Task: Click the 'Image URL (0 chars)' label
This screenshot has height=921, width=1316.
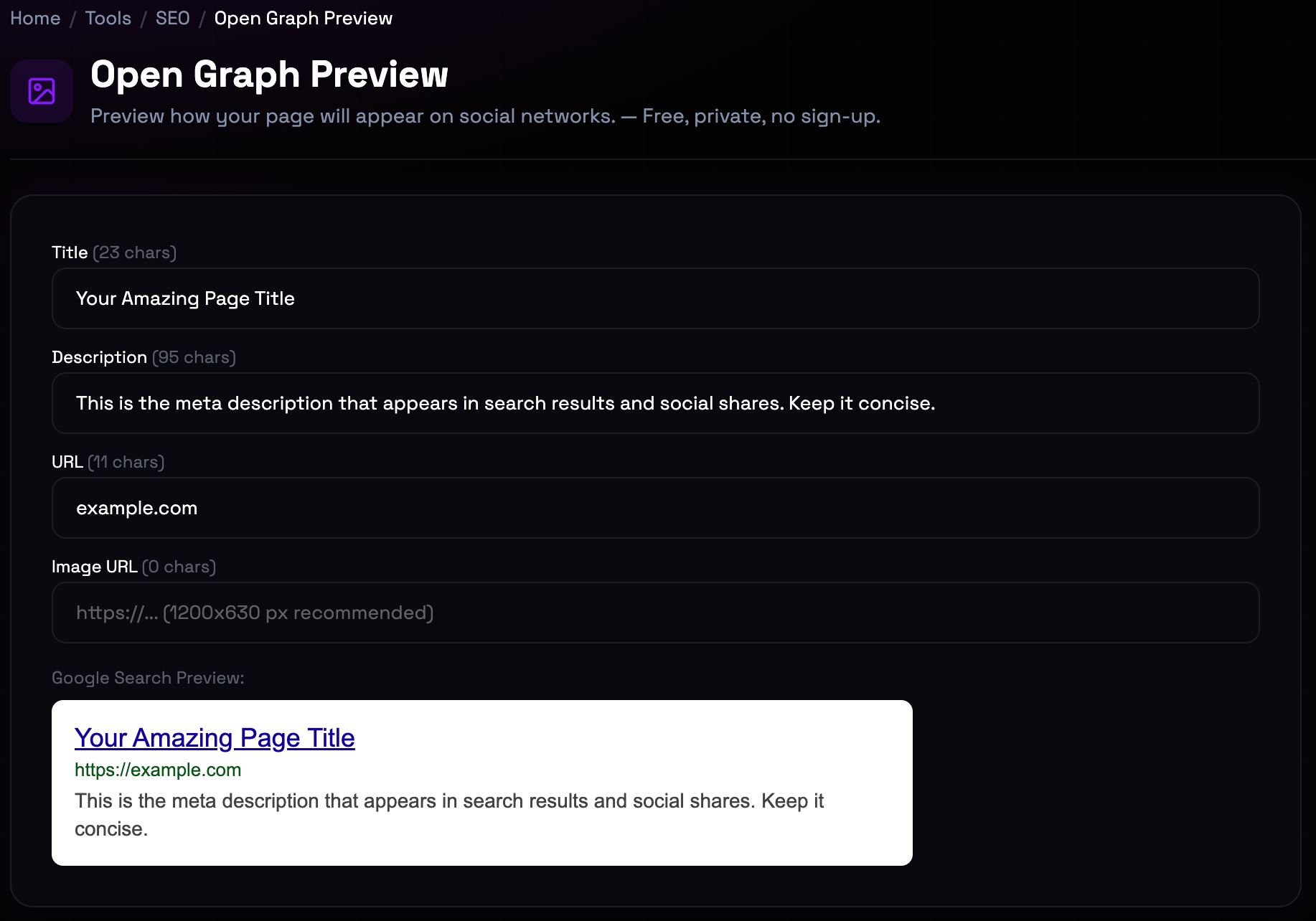Action: tap(133, 567)
